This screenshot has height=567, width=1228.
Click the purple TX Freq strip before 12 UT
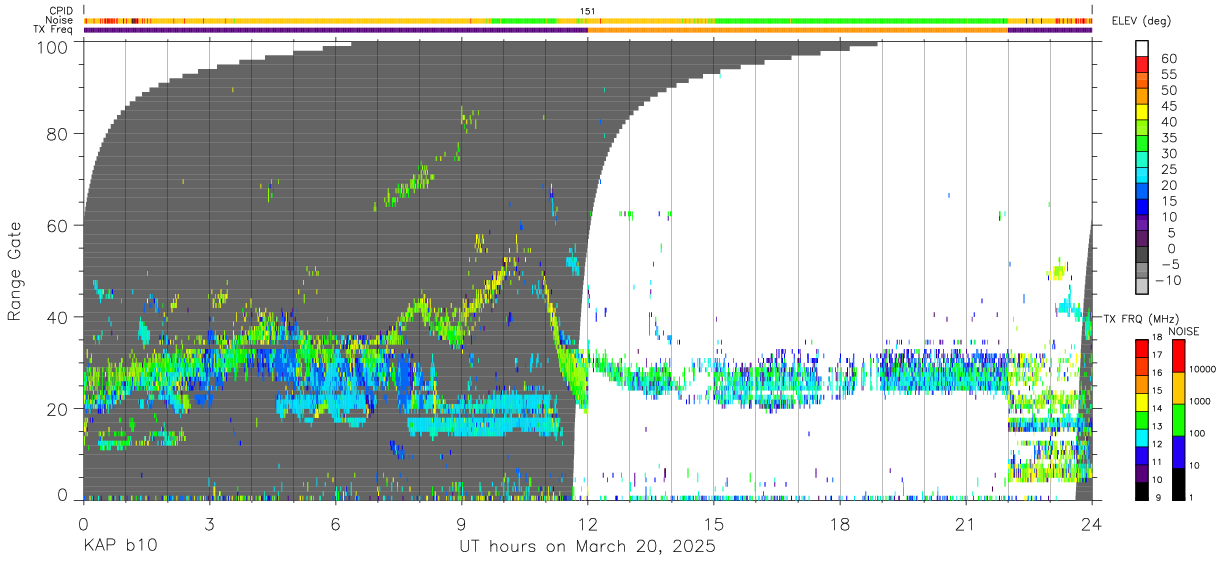click(336, 30)
